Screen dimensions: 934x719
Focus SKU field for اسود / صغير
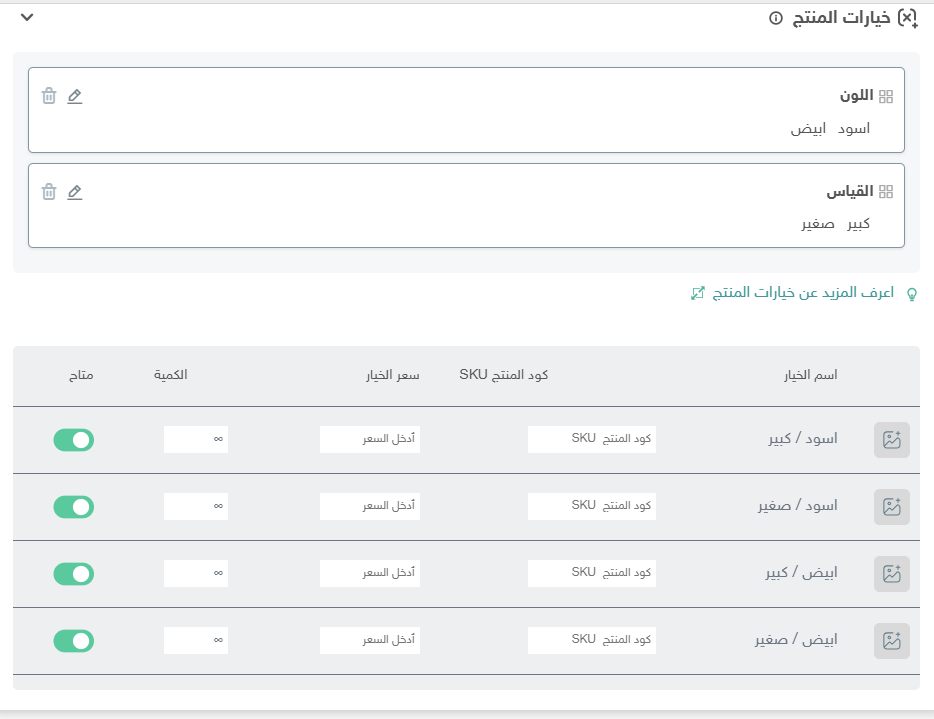[591, 506]
